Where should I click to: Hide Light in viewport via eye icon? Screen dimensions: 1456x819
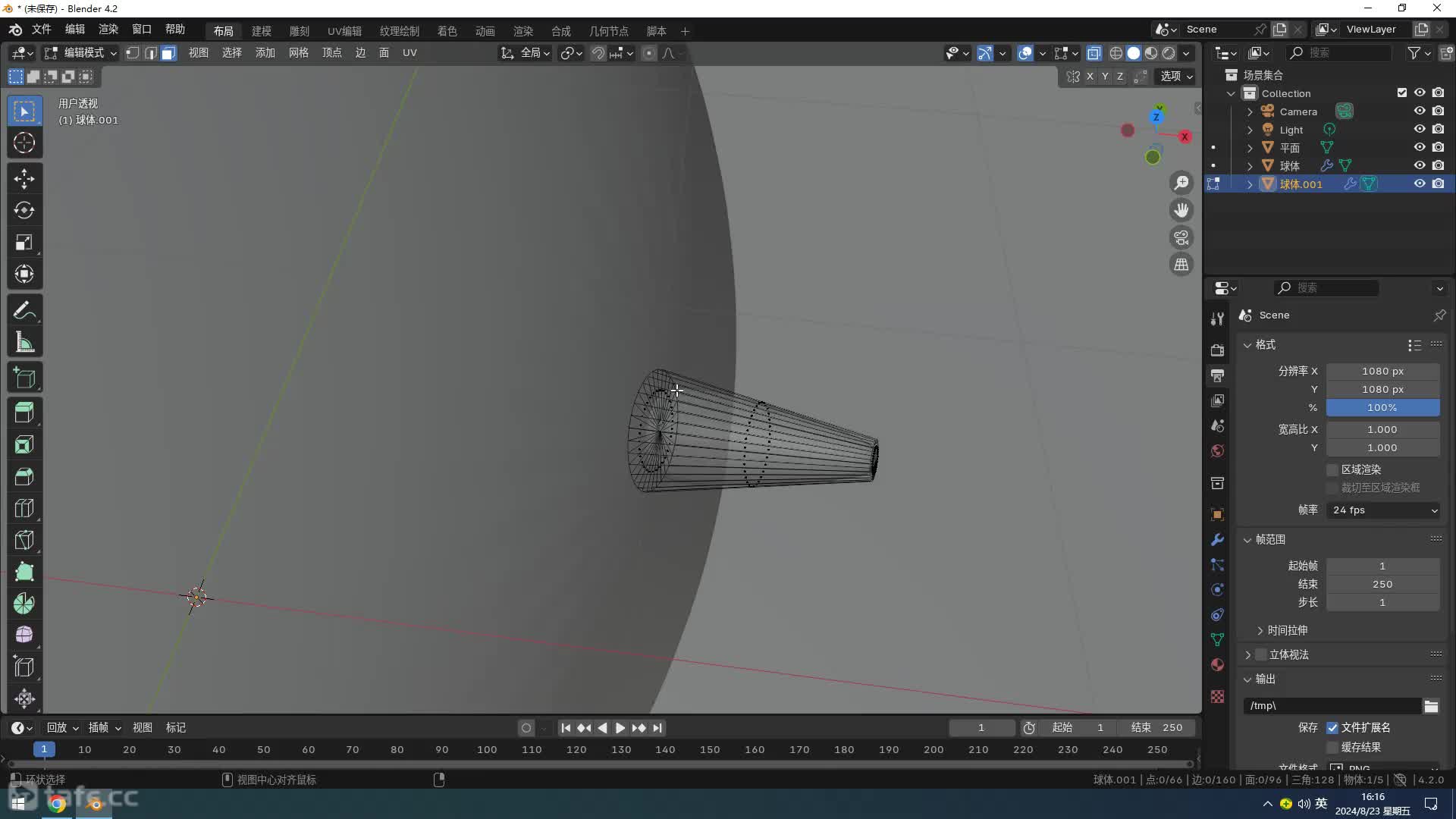pyautogui.click(x=1420, y=130)
